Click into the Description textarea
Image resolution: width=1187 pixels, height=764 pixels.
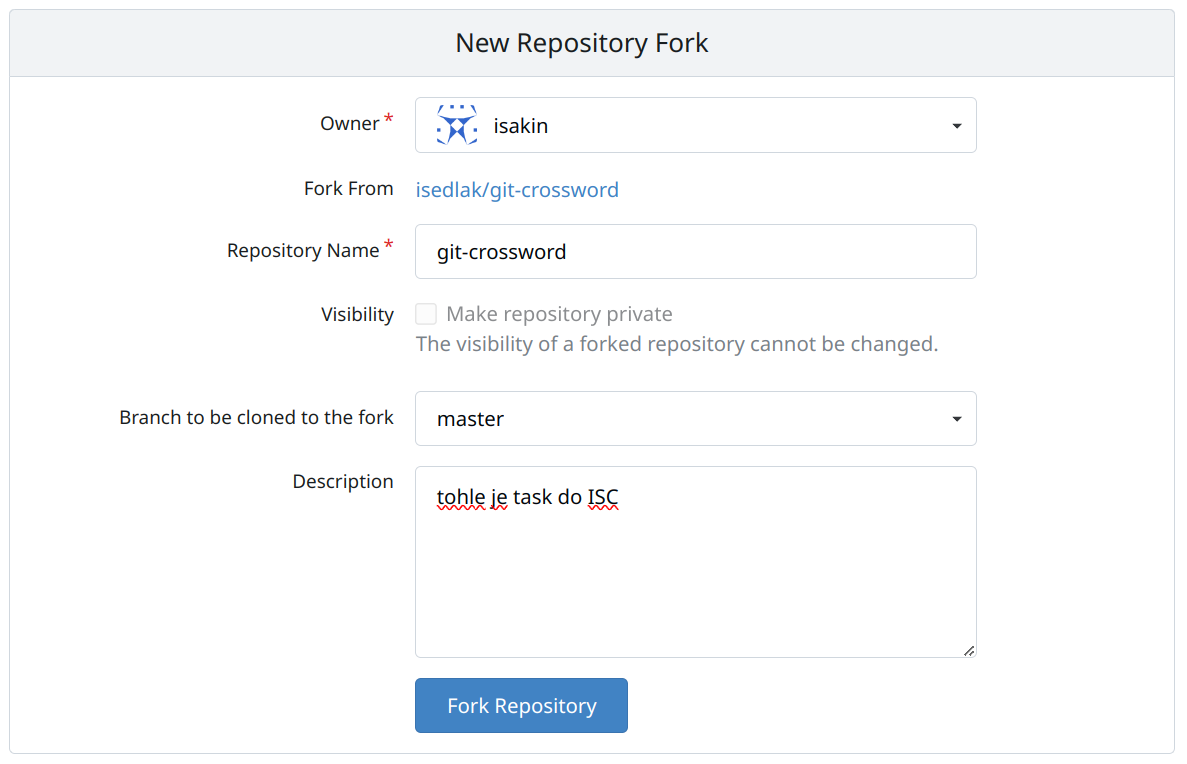click(696, 562)
